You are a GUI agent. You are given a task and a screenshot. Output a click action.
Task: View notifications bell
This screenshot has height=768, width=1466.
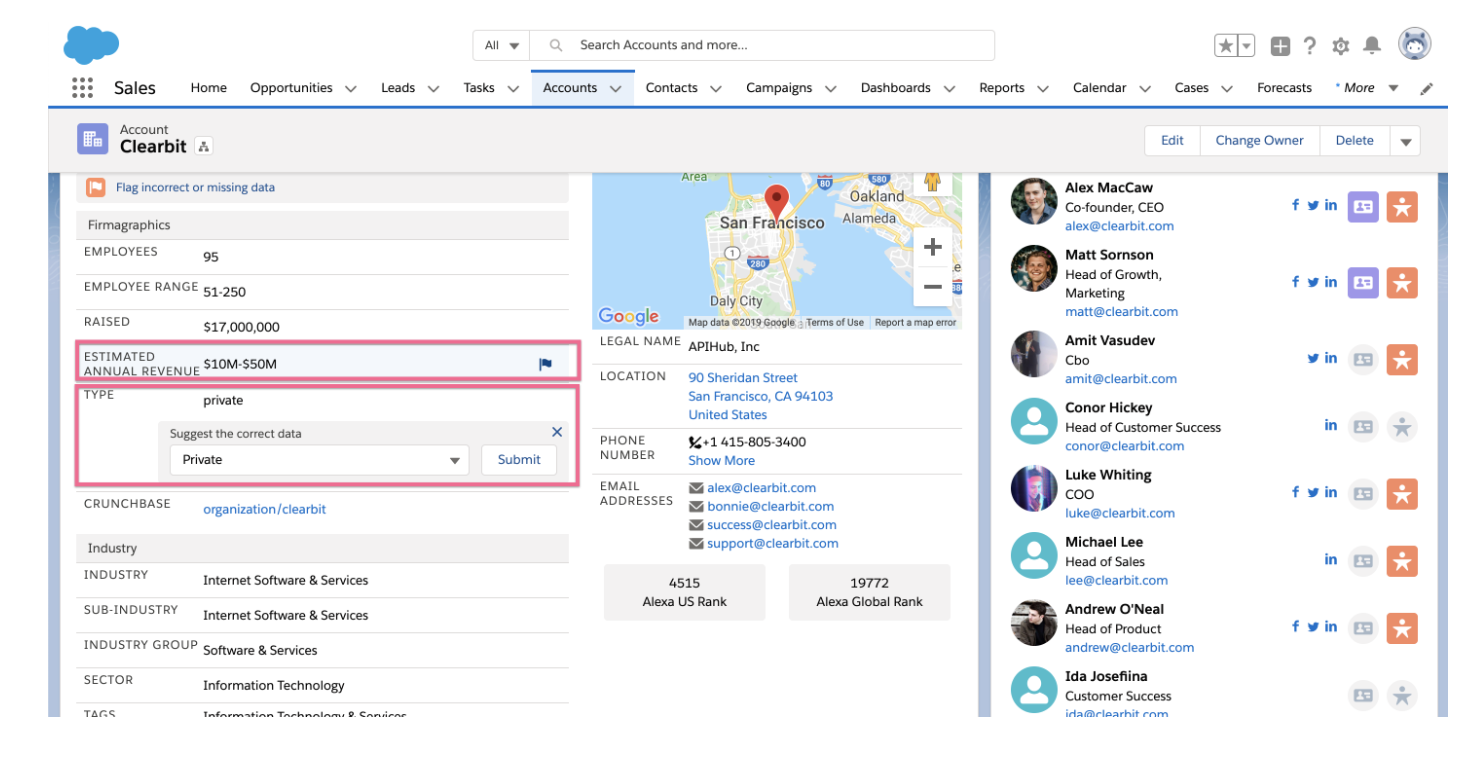tap(1372, 45)
